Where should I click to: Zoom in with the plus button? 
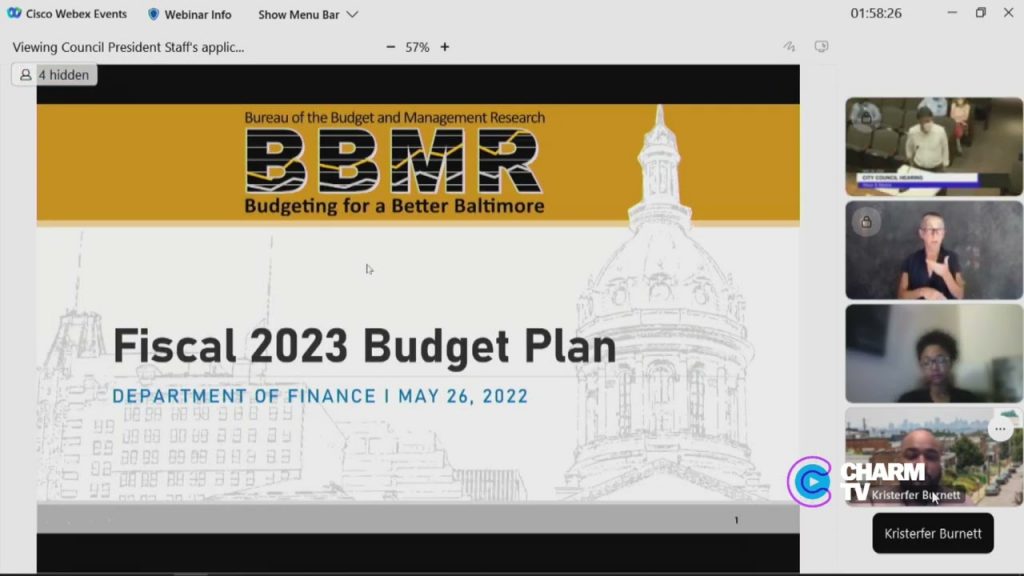(x=445, y=47)
